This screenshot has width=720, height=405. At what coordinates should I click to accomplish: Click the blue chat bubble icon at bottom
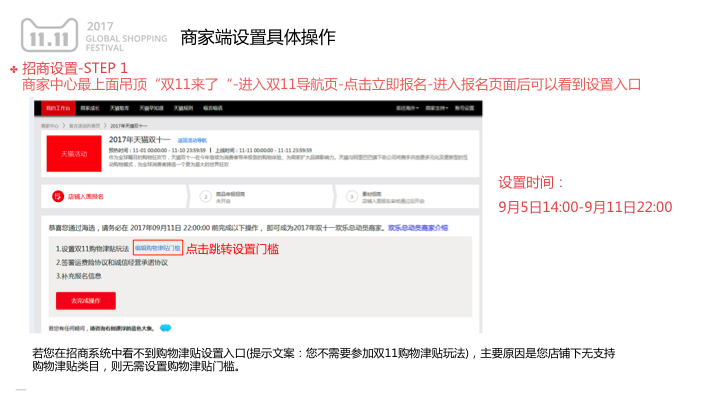pos(165,328)
